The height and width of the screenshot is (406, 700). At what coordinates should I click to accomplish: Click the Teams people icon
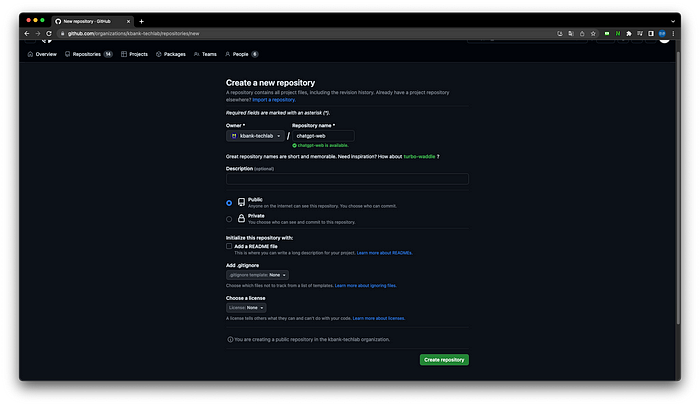(196, 54)
